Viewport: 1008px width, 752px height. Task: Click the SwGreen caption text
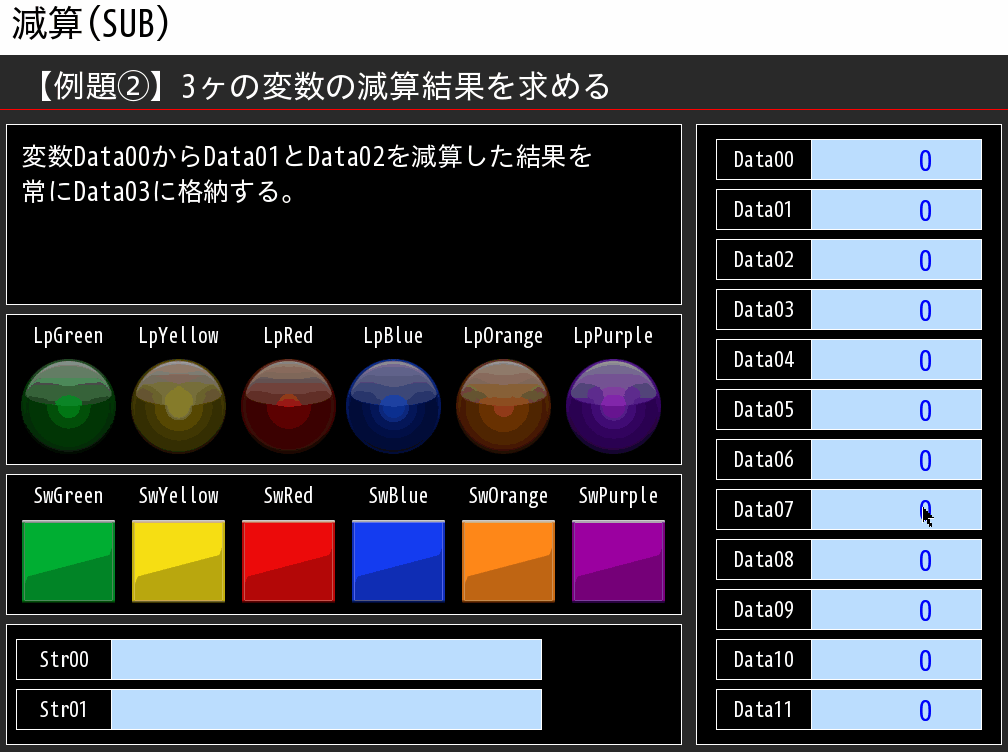pyautogui.click(x=68, y=496)
